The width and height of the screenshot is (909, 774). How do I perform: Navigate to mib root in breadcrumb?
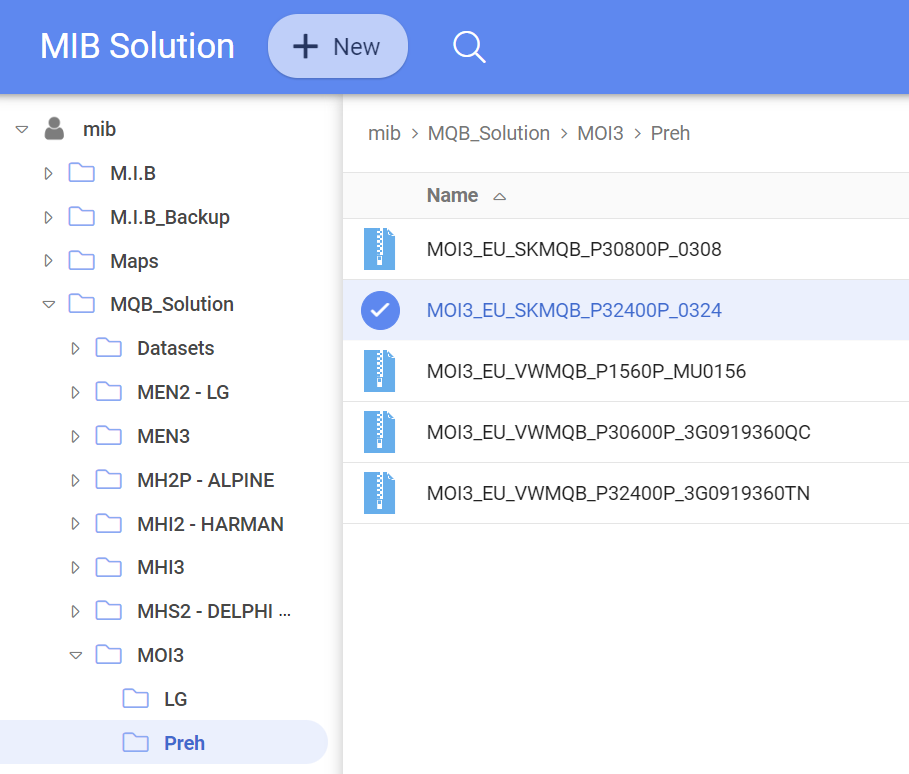(384, 133)
